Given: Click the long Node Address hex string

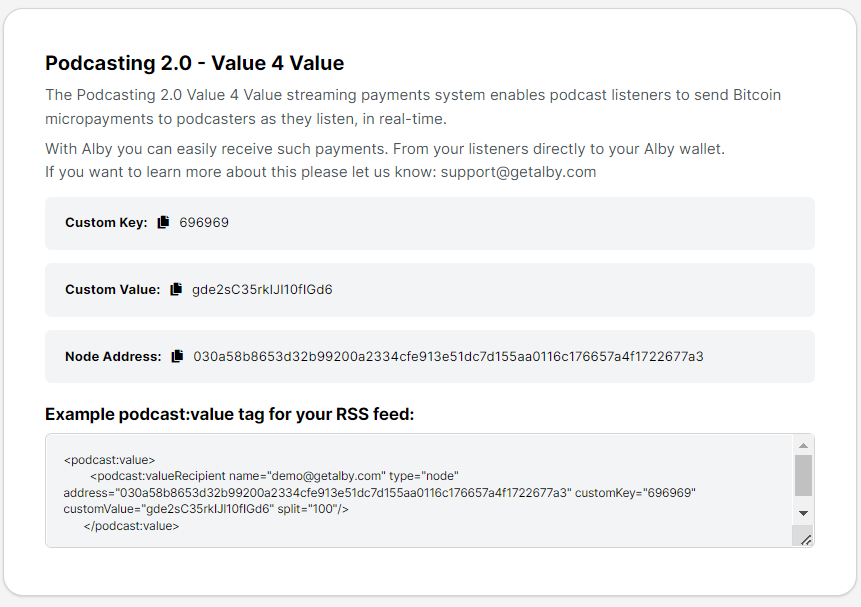Looking at the screenshot, I should (448, 357).
